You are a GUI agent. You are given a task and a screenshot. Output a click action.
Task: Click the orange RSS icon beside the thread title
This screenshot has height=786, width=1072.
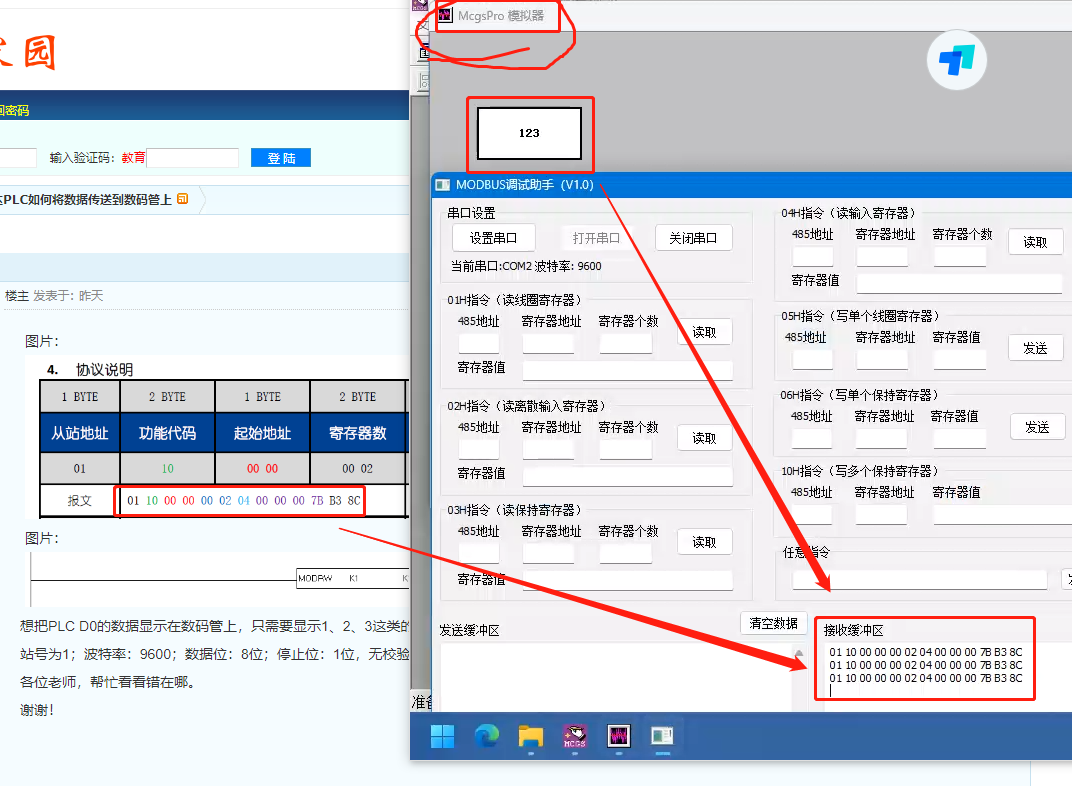tap(182, 199)
